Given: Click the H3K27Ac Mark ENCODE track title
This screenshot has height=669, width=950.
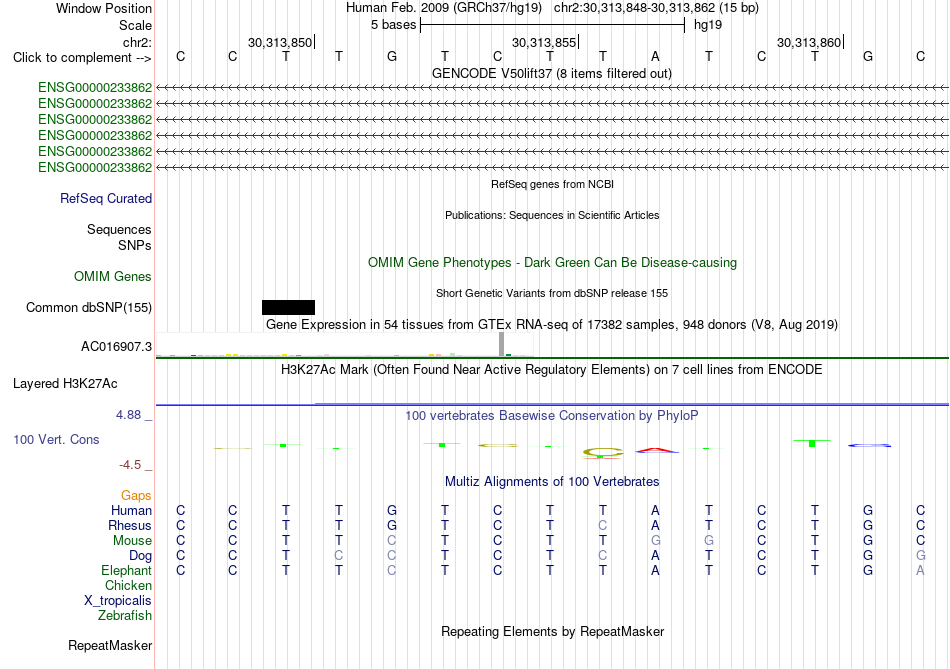Looking at the screenshot, I should (551, 370).
